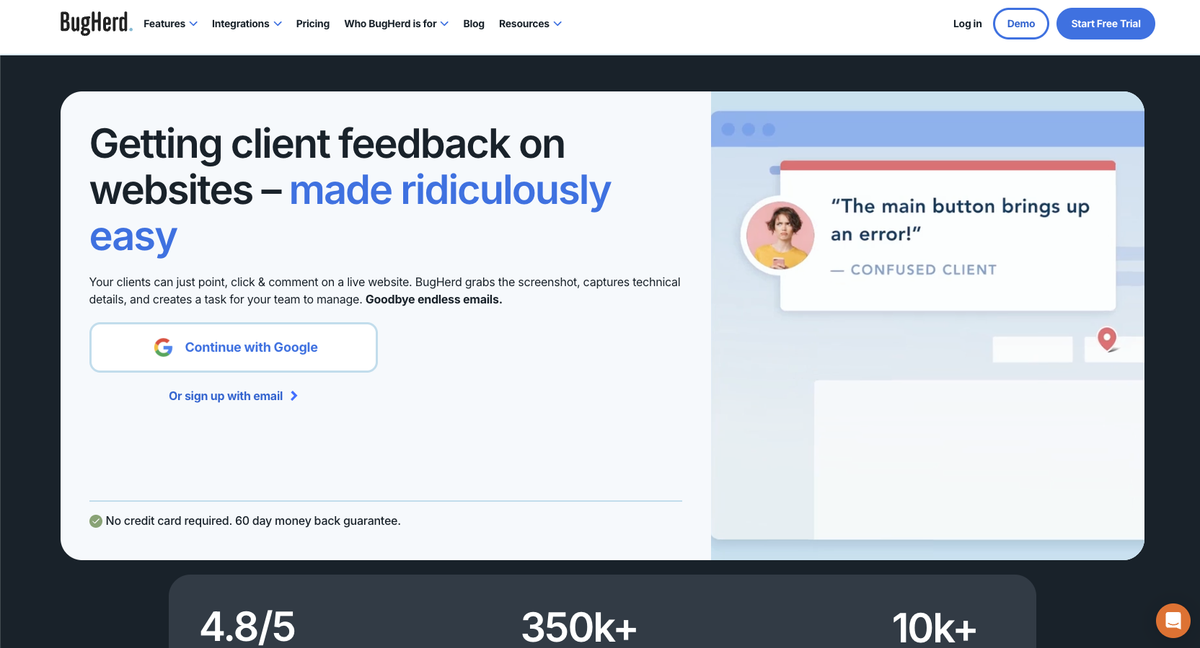
Task: Expand the Integrations dropdown menu
Action: tap(247, 24)
